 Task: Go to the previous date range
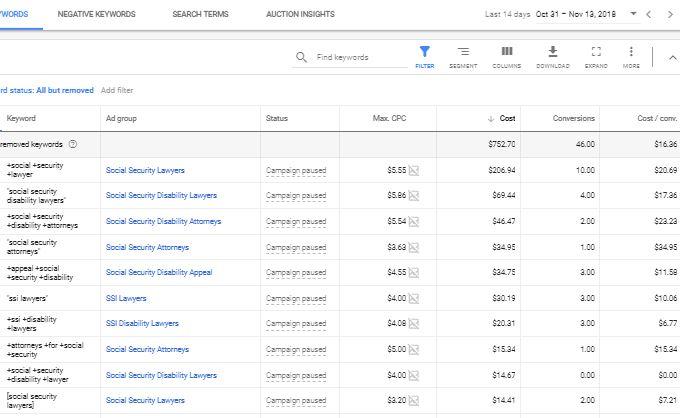tap(648, 14)
